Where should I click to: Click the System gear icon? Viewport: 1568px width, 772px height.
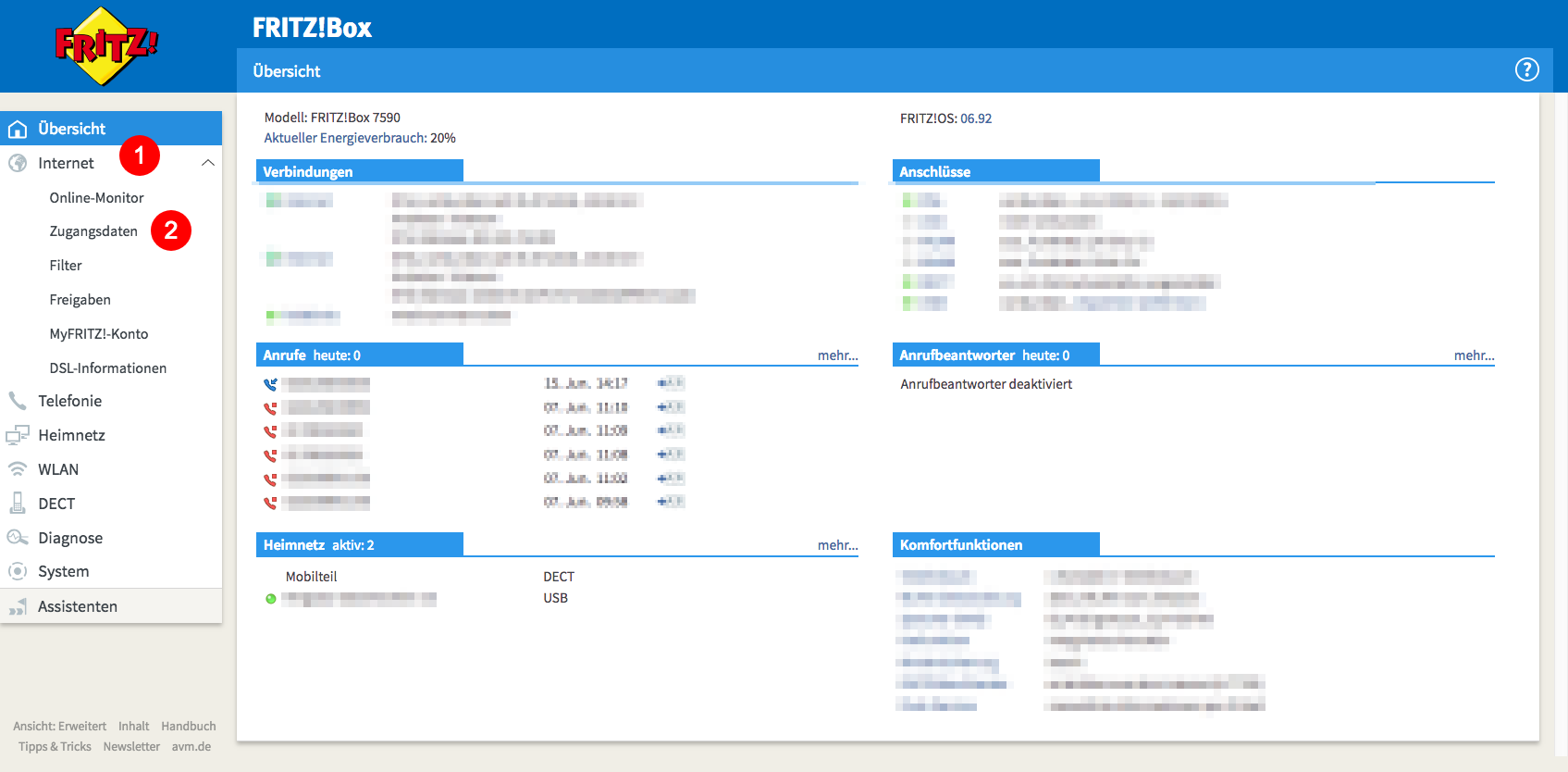pyautogui.click(x=18, y=571)
